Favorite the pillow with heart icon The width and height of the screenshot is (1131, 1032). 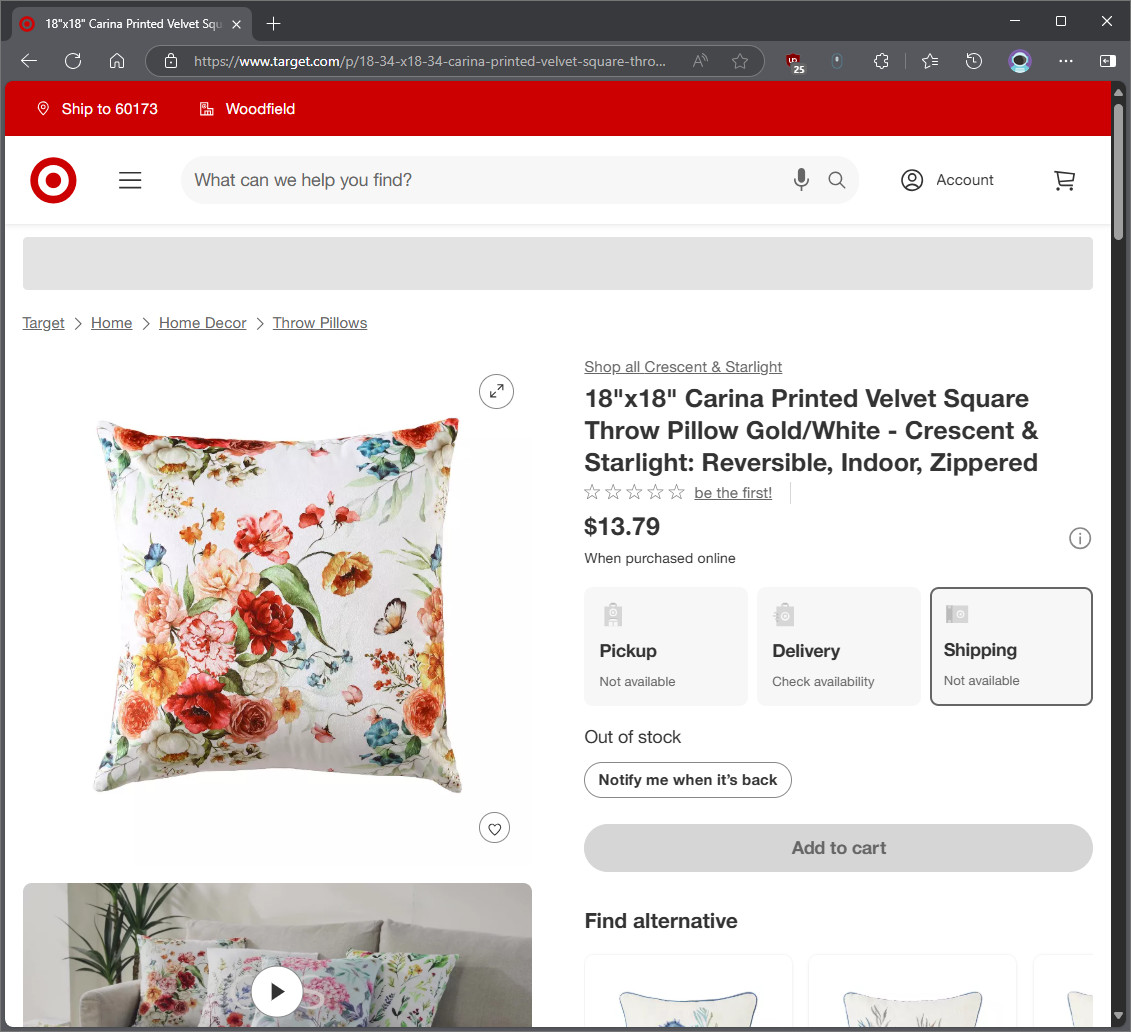pyautogui.click(x=495, y=828)
